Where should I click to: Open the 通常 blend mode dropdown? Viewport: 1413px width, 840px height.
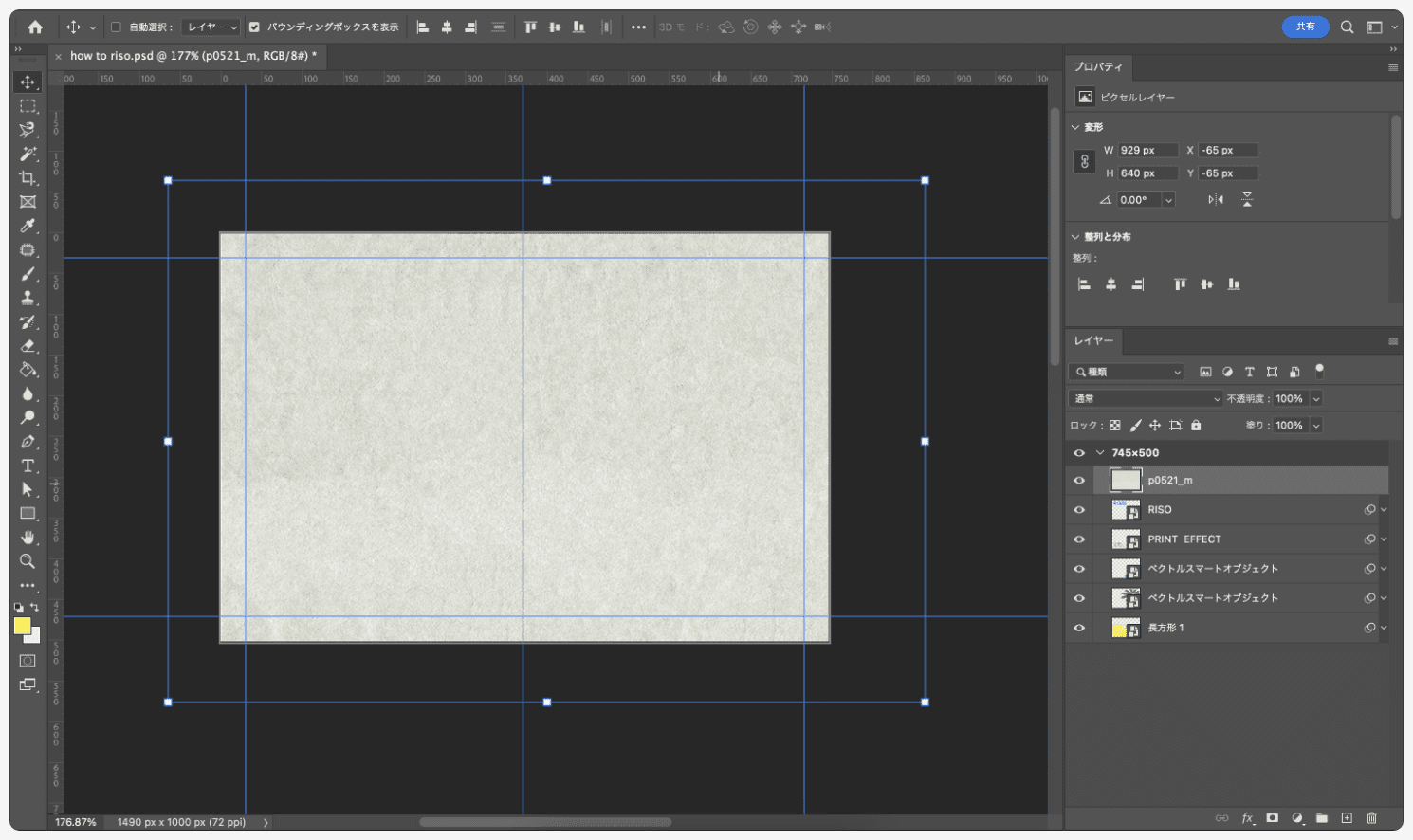[x=1147, y=399]
